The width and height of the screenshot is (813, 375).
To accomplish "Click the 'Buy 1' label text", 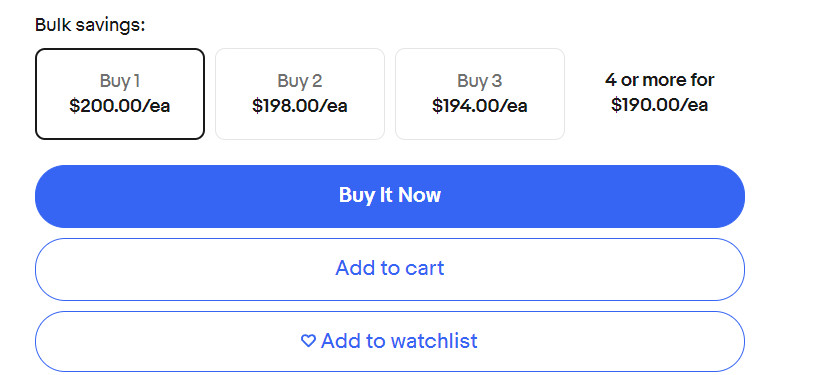I will point(120,81).
